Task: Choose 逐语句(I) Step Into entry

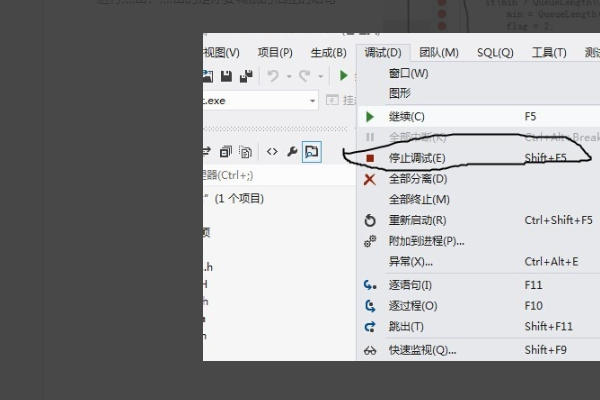Action: 410,285
